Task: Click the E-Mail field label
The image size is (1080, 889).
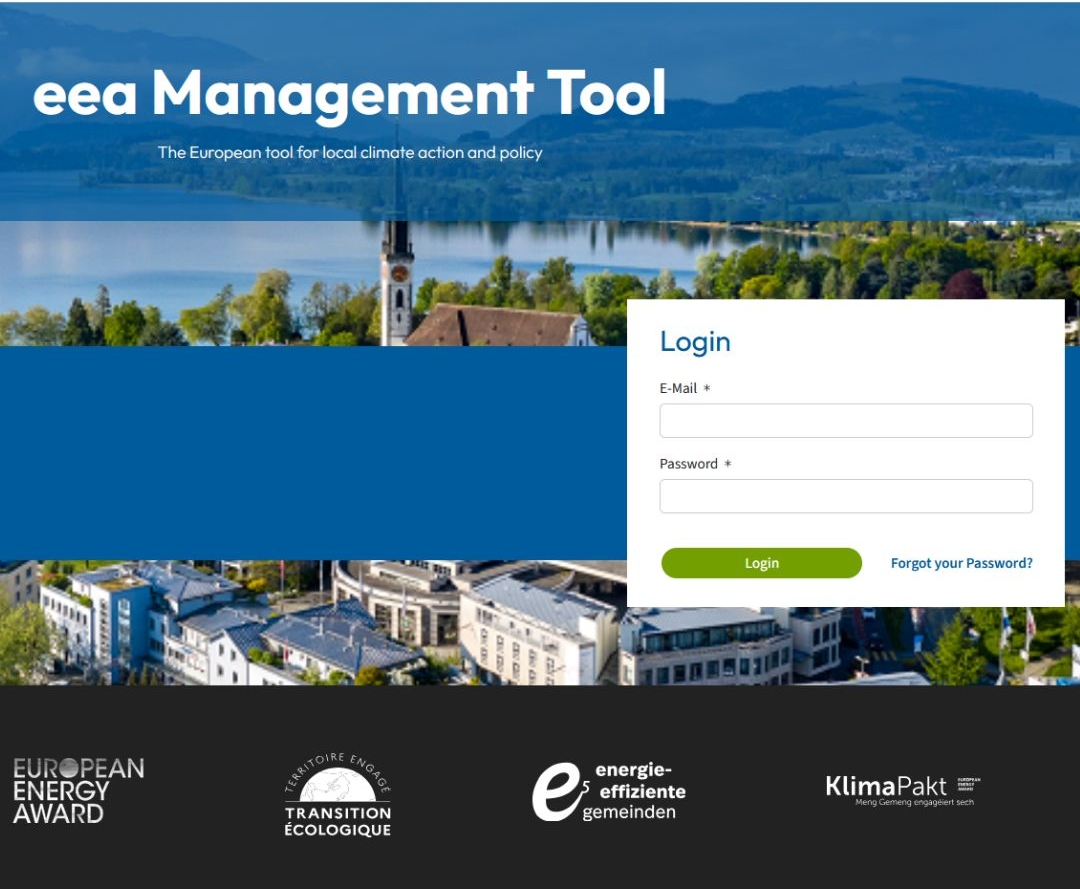Action: tap(678, 388)
